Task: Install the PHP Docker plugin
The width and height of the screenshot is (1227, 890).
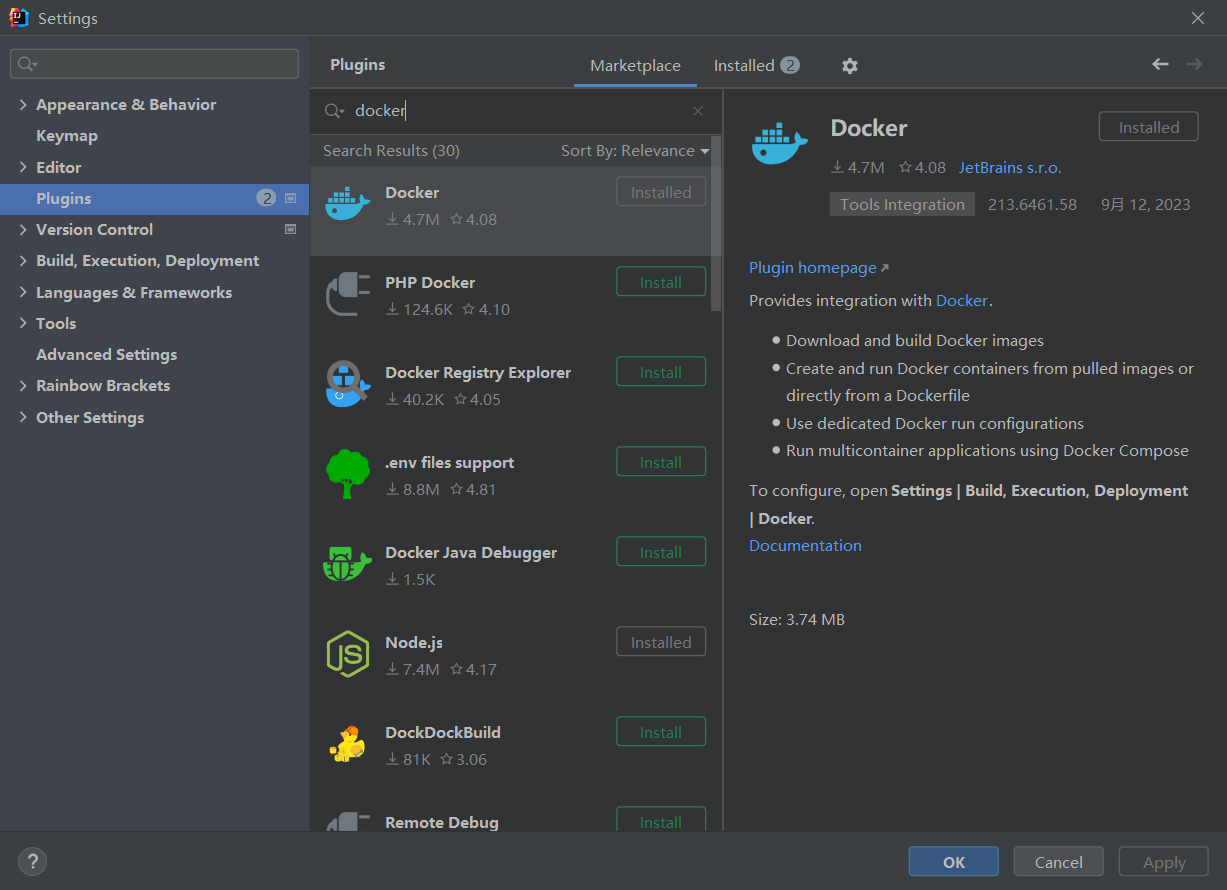Action: (x=661, y=282)
